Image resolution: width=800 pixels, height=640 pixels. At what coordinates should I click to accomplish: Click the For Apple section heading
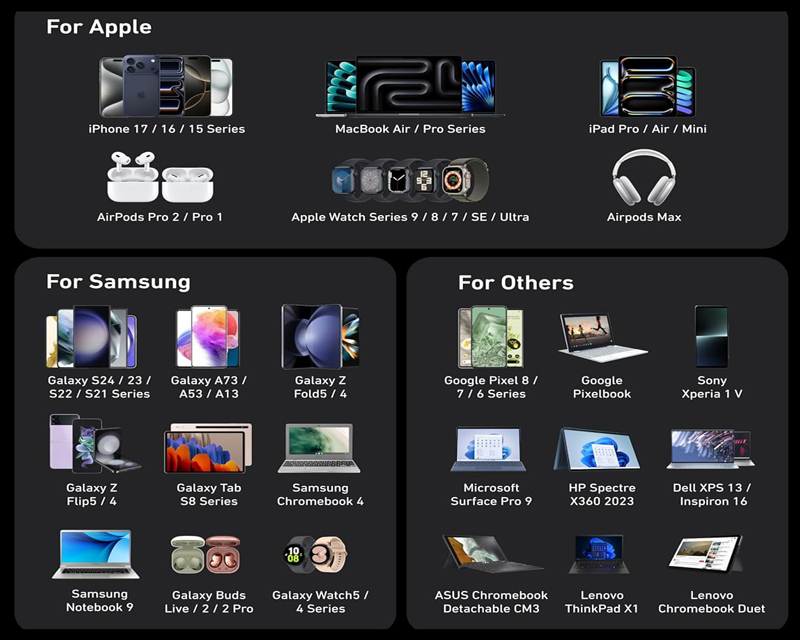point(98,27)
